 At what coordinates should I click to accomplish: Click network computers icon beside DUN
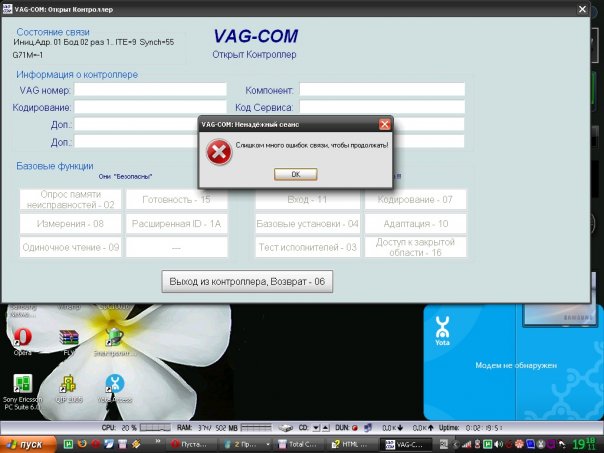368,428
